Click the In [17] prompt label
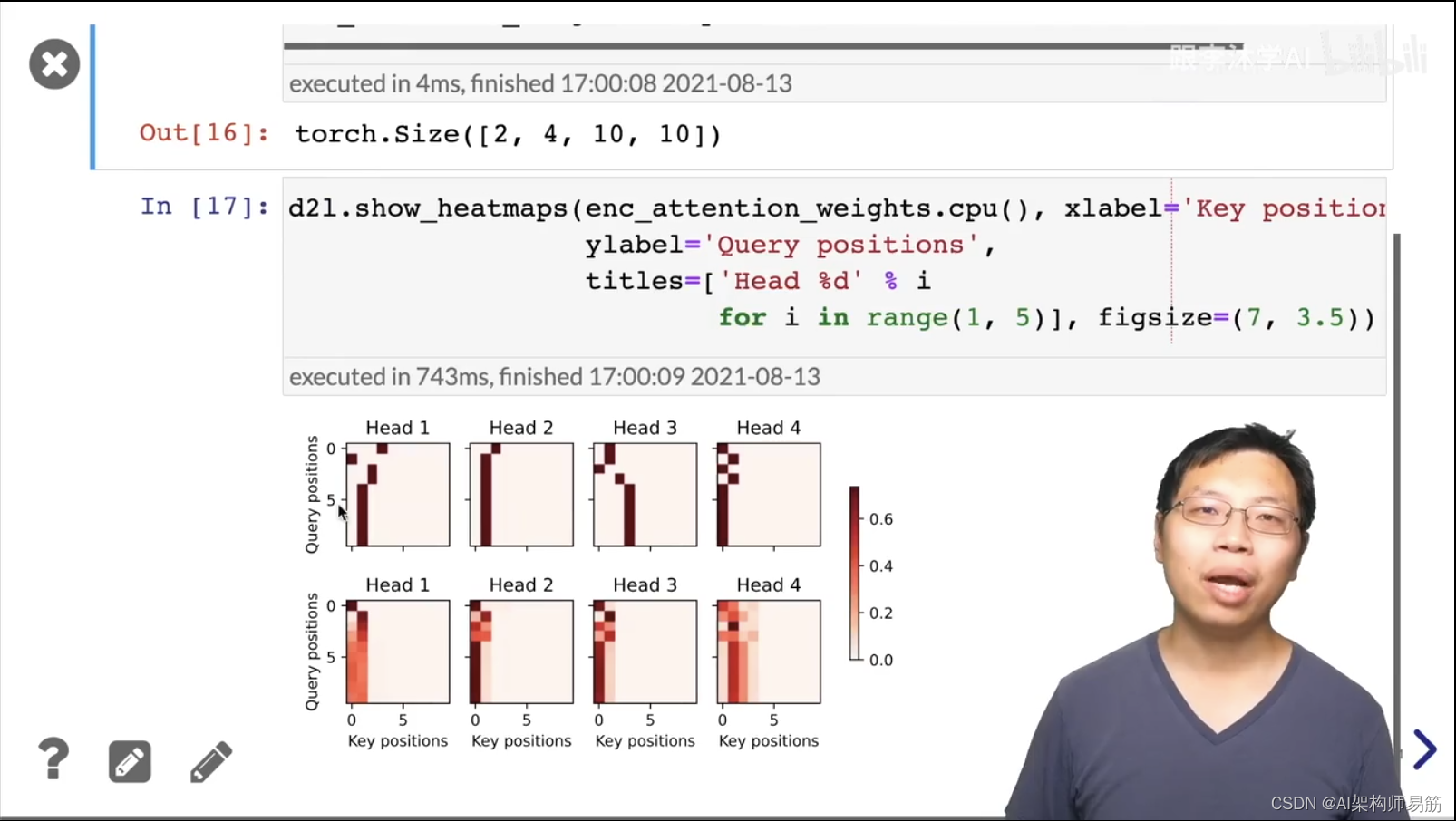 204,207
